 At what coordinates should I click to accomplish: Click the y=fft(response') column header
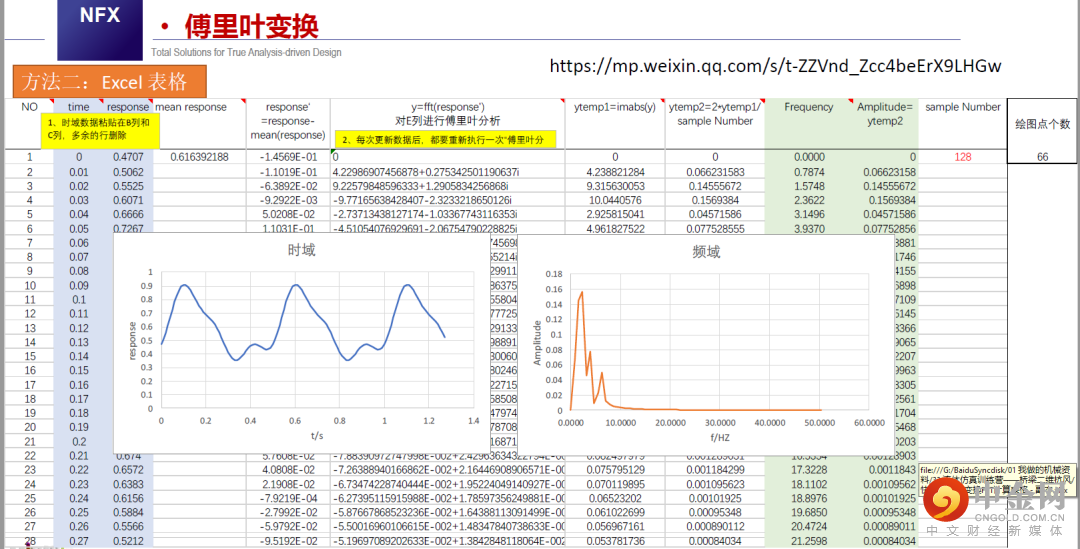(x=447, y=108)
